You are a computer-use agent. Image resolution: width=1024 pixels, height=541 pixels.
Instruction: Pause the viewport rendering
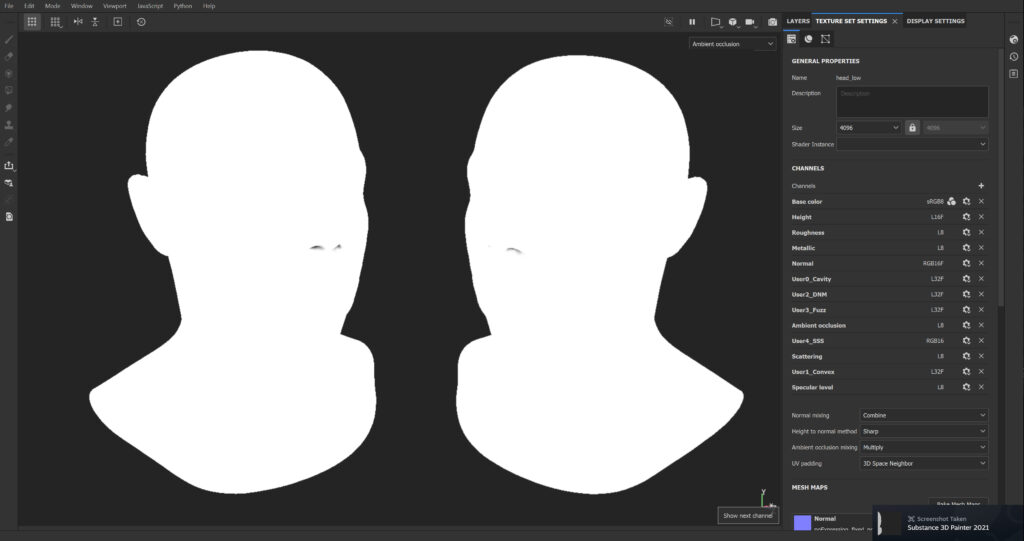(692, 22)
